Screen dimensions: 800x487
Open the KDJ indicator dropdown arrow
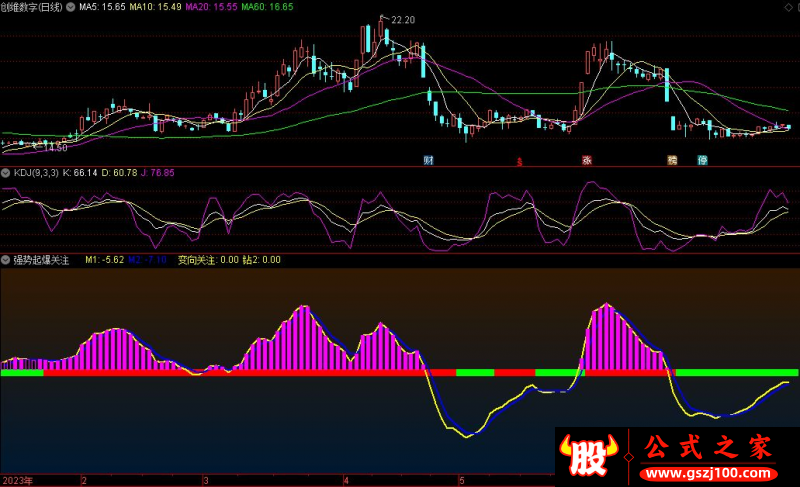(6, 173)
